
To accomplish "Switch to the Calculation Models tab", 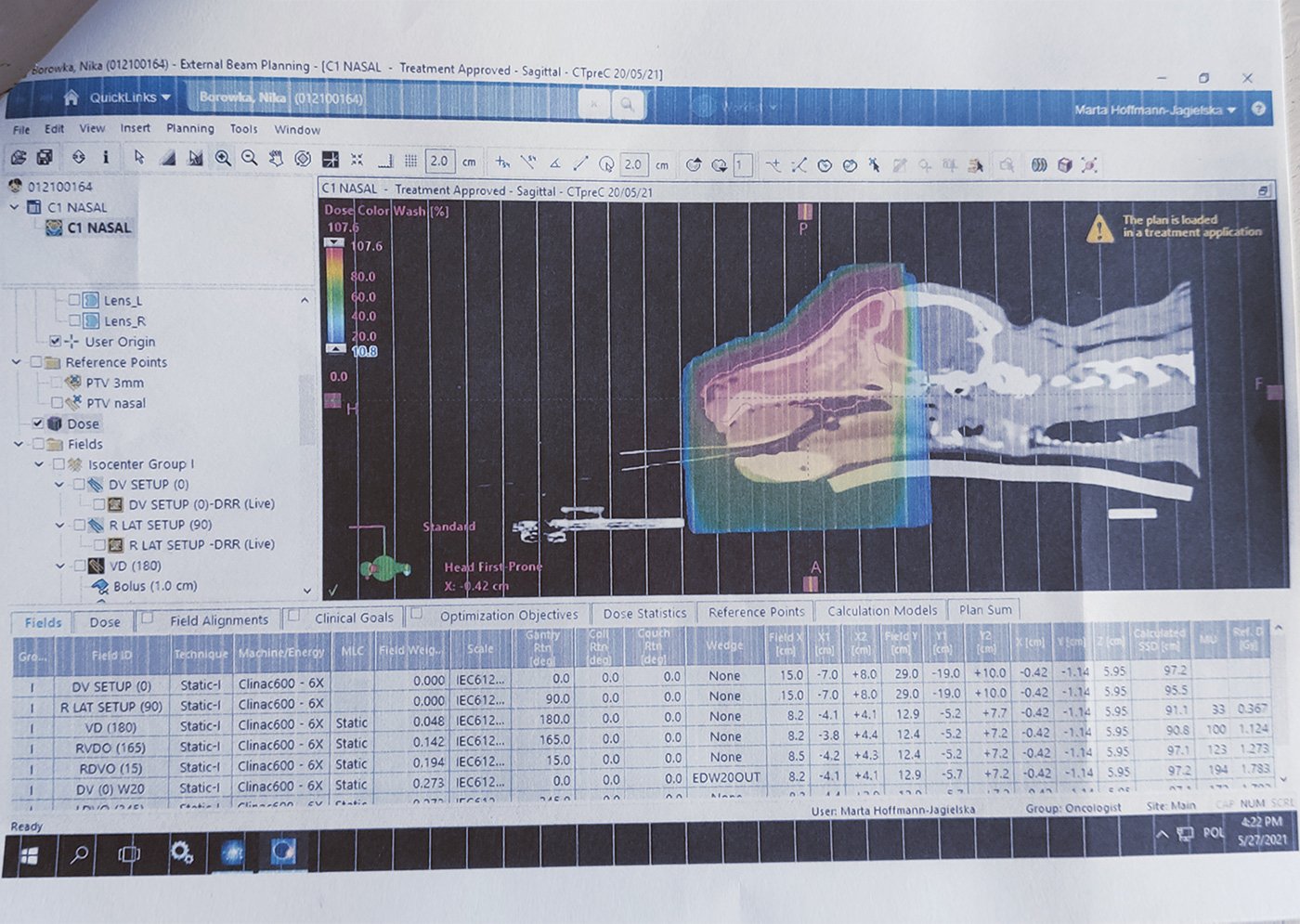I will coord(882,611).
